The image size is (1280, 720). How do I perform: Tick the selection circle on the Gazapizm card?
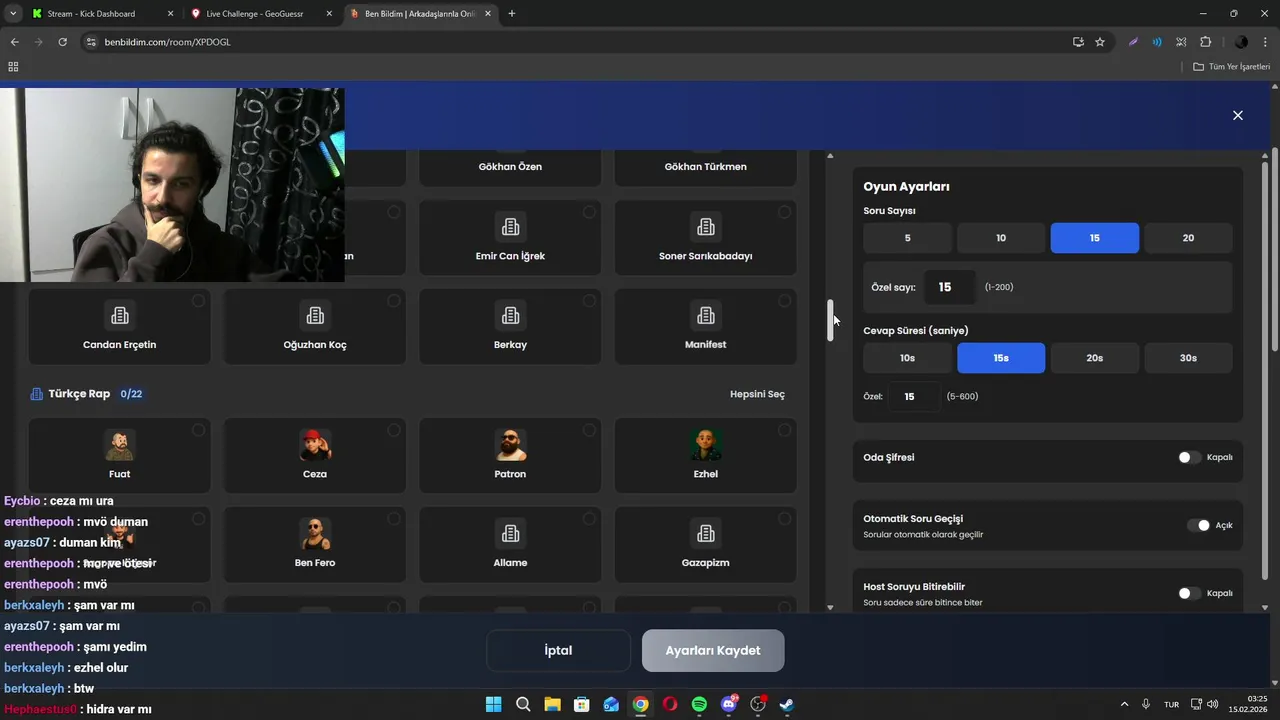(x=784, y=519)
